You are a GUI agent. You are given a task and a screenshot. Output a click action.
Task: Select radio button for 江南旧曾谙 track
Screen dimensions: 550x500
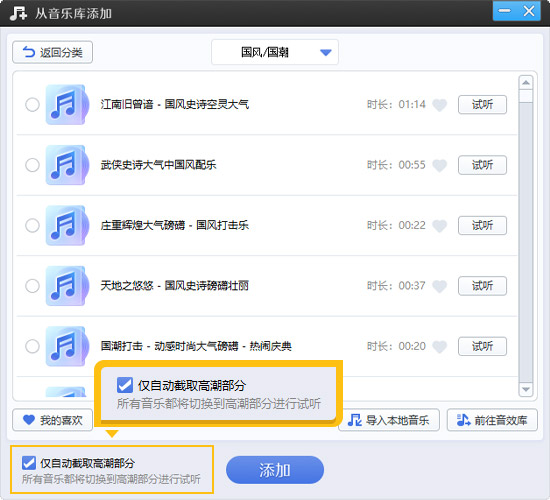point(32,105)
